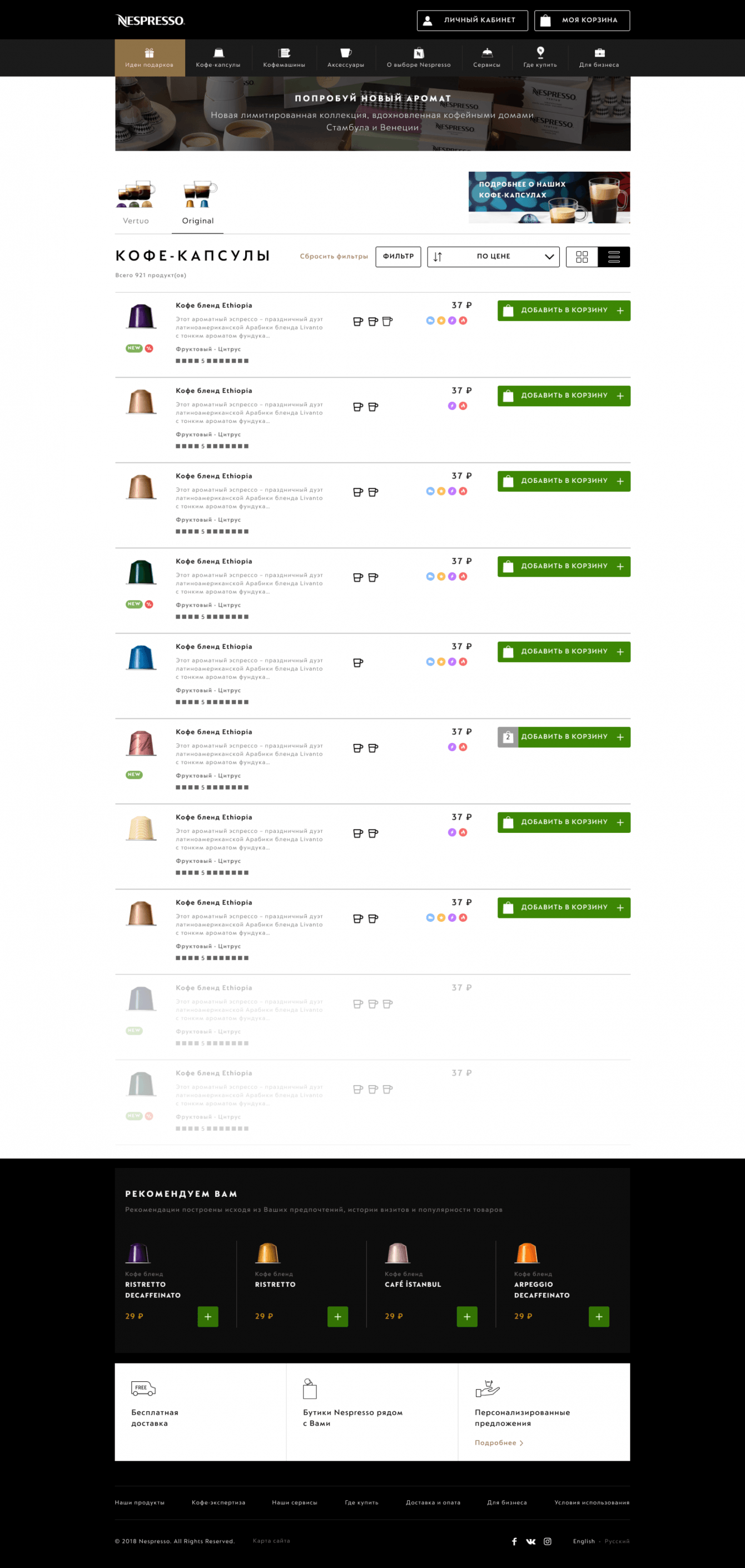This screenshot has height=1568, width=745.
Task: Open the Кофемашины menu item
Action: (284, 58)
